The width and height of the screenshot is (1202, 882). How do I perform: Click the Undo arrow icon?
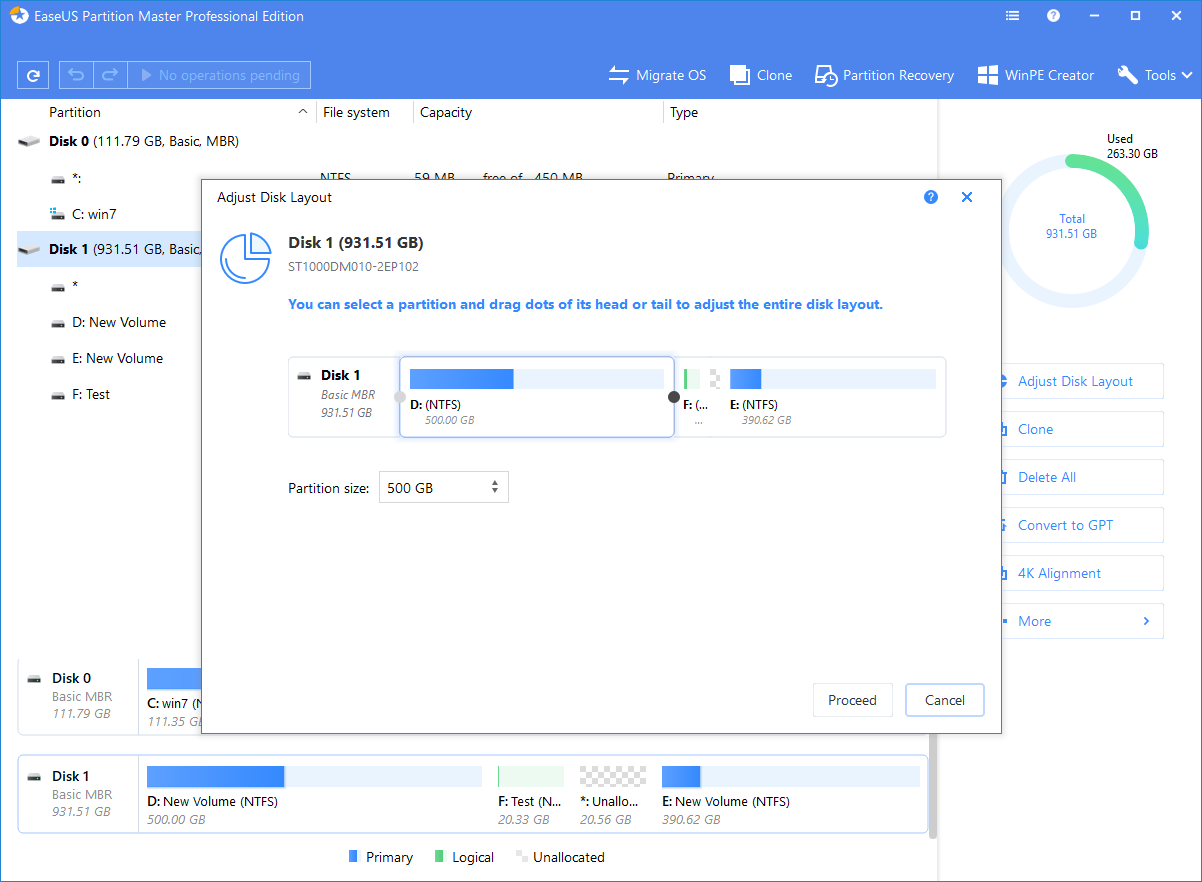(76, 75)
